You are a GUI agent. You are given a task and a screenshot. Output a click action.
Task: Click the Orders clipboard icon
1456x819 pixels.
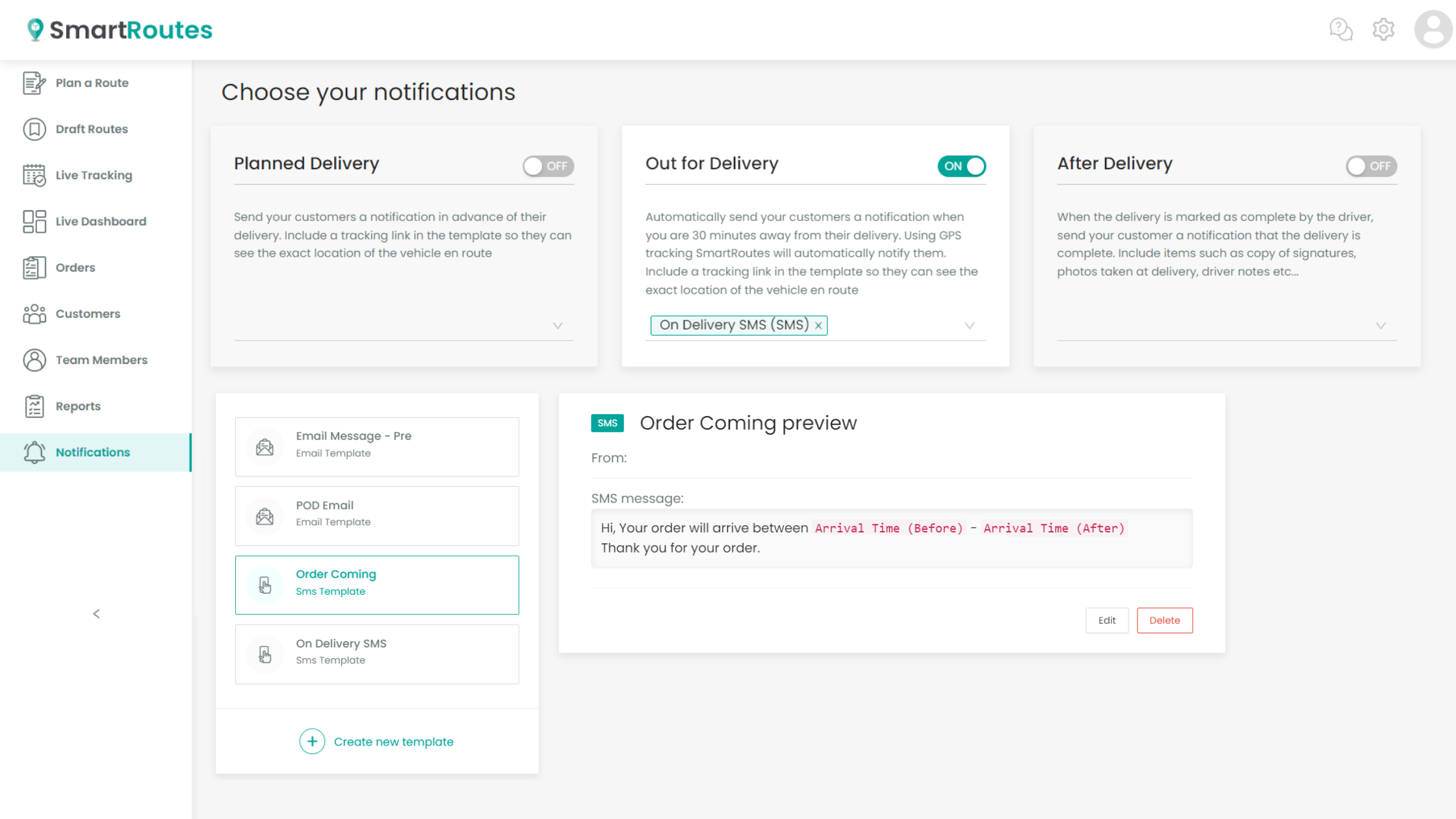coord(34,268)
